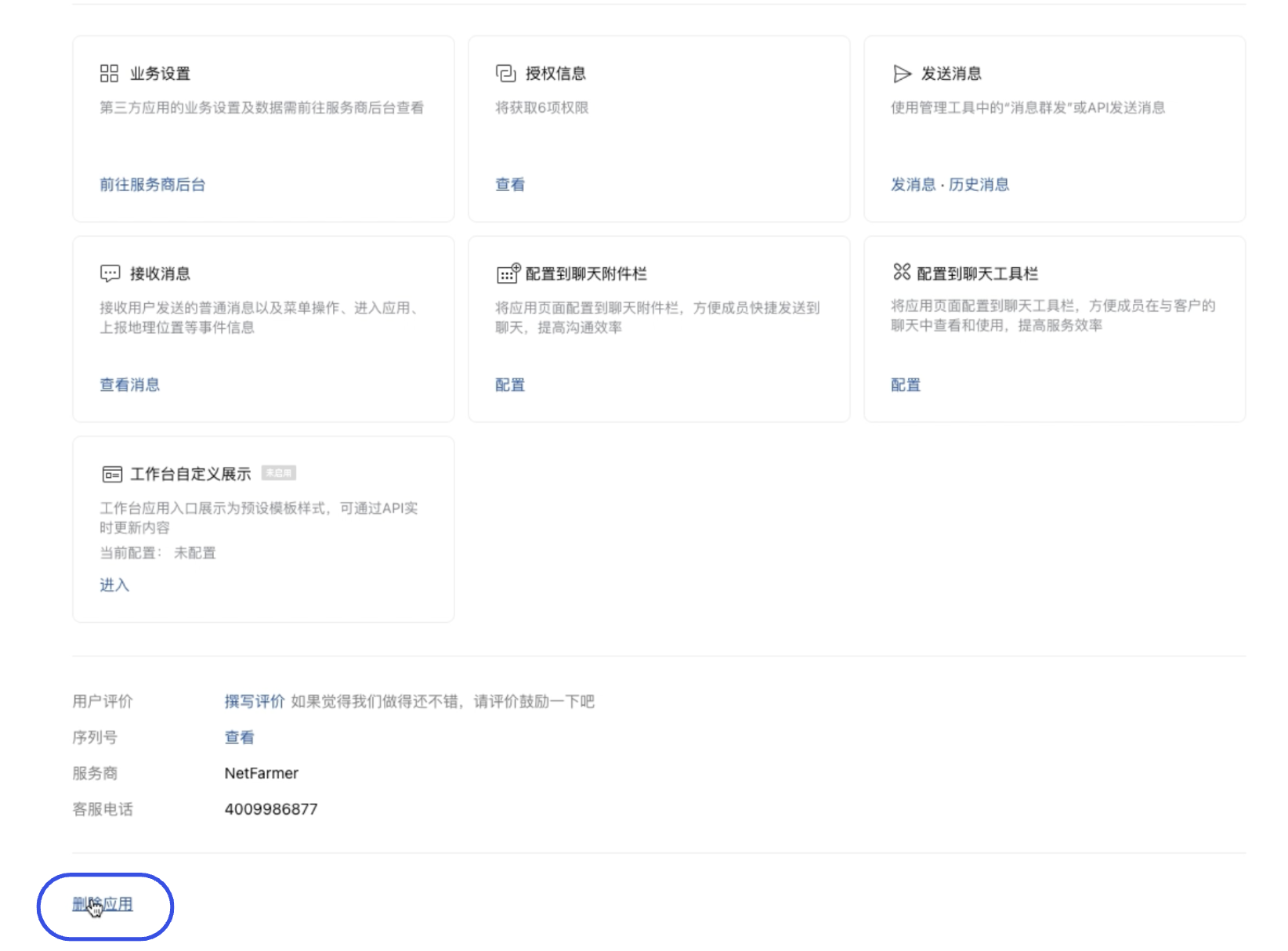The width and height of the screenshot is (1288, 951).
Task: Open 撰写评价 to write a review
Action: [254, 700]
